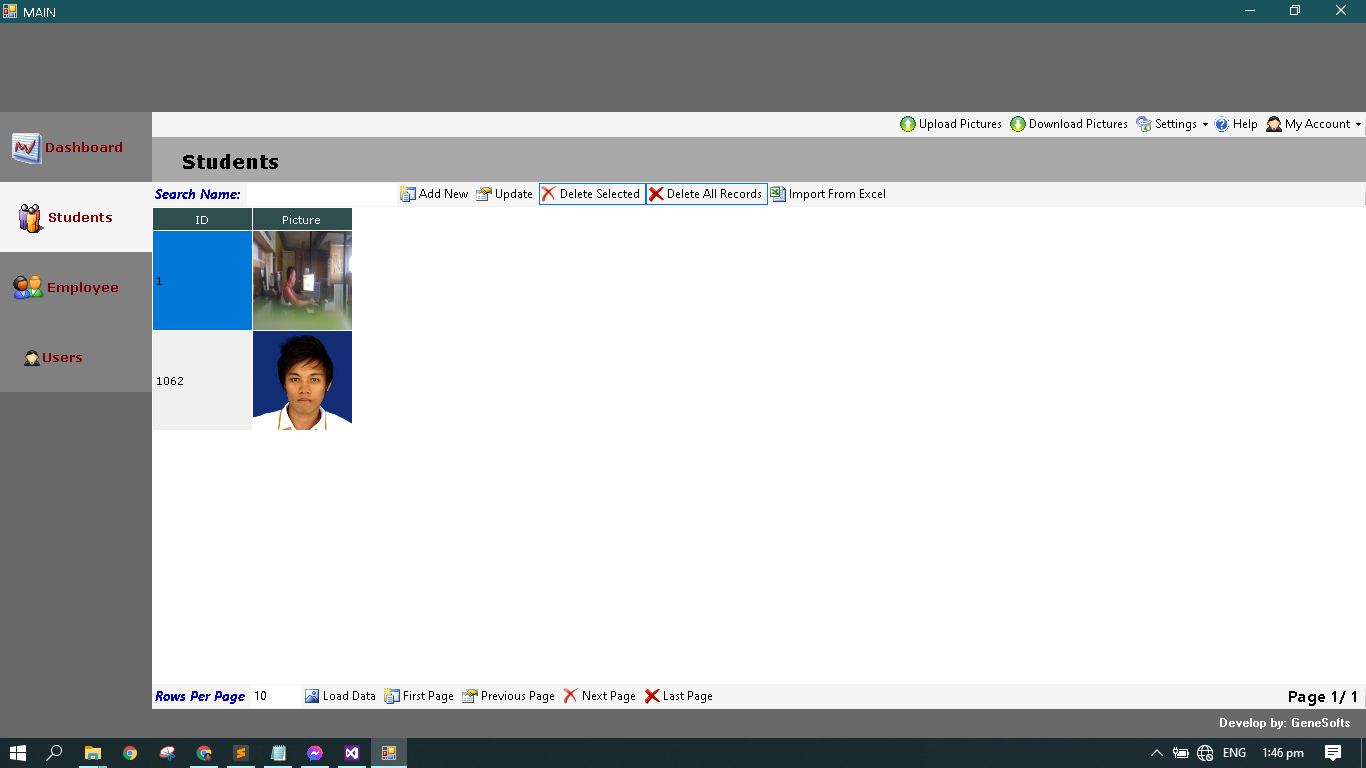Click the Import From Excel icon
The width and height of the screenshot is (1366, 768).
click(778, 194)
